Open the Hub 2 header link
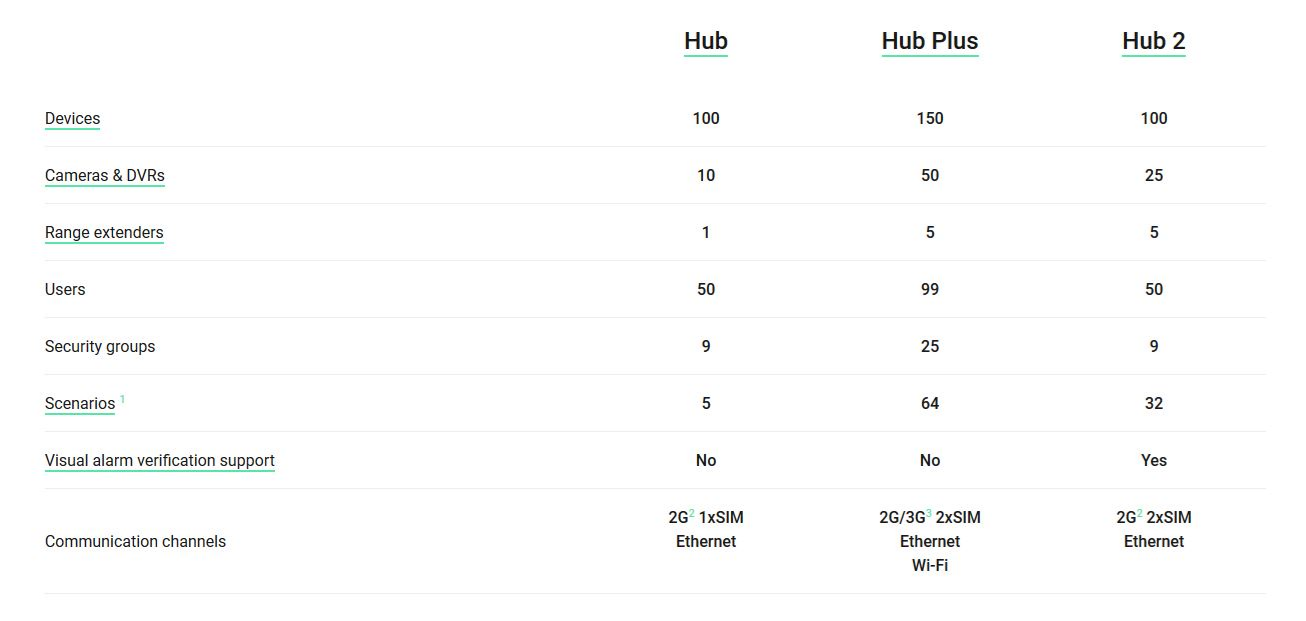The image size is (1306, 621). pyautogui.click(x=1153, y=41)
